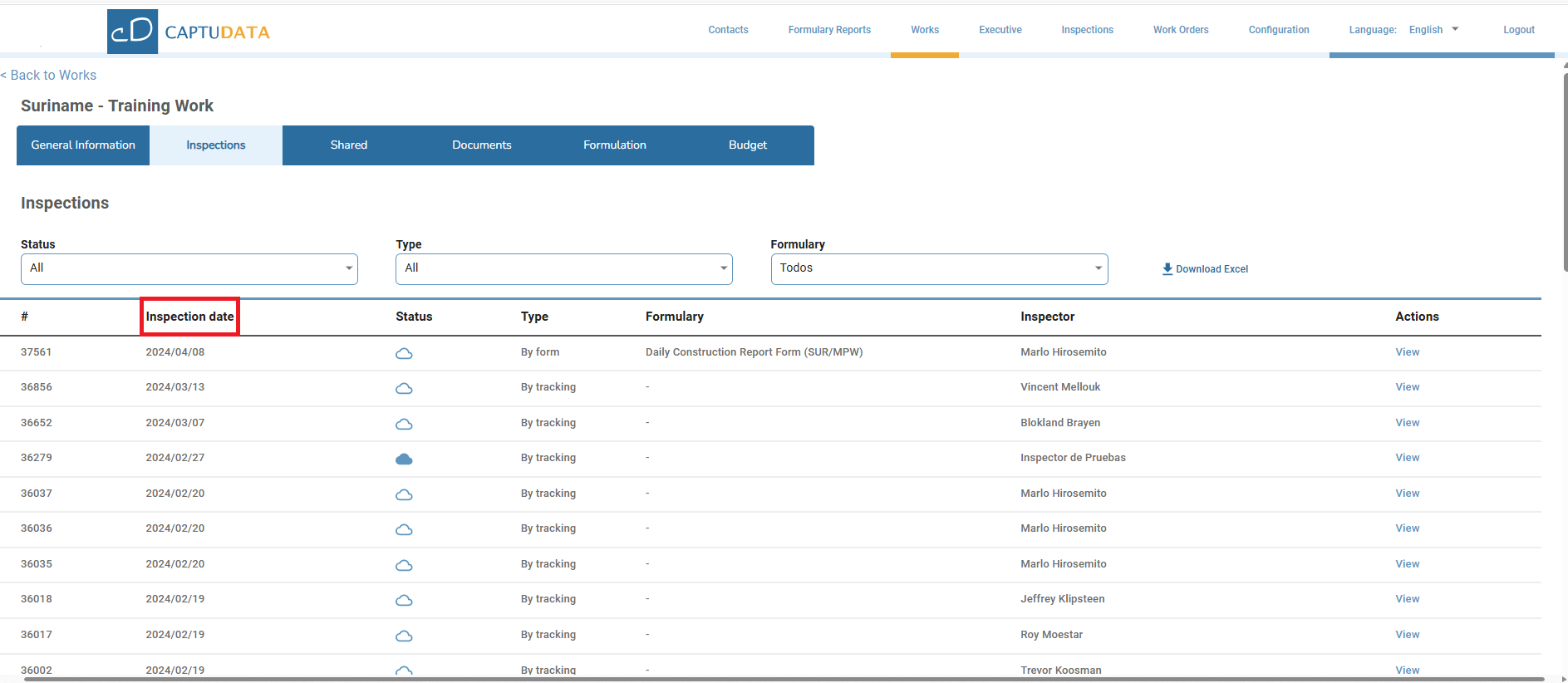The image size is (1568, 683).
Task: Open Formulary Reports in the navigation
Action: 829,30
